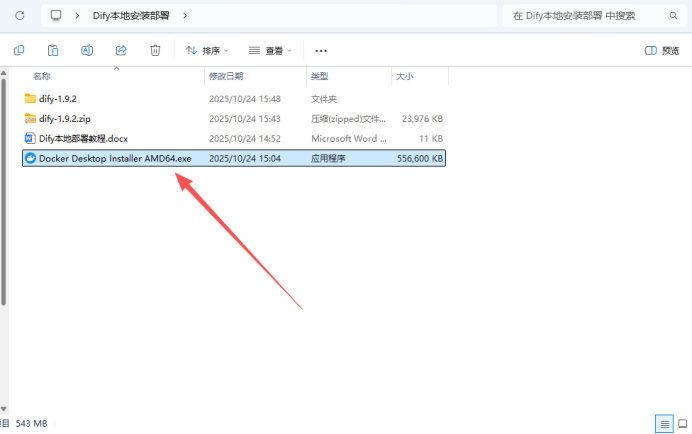Toggle the 预览 preview pane button
Screen dimensions: 692x434
pyautogui.click(x=662, y=51)
